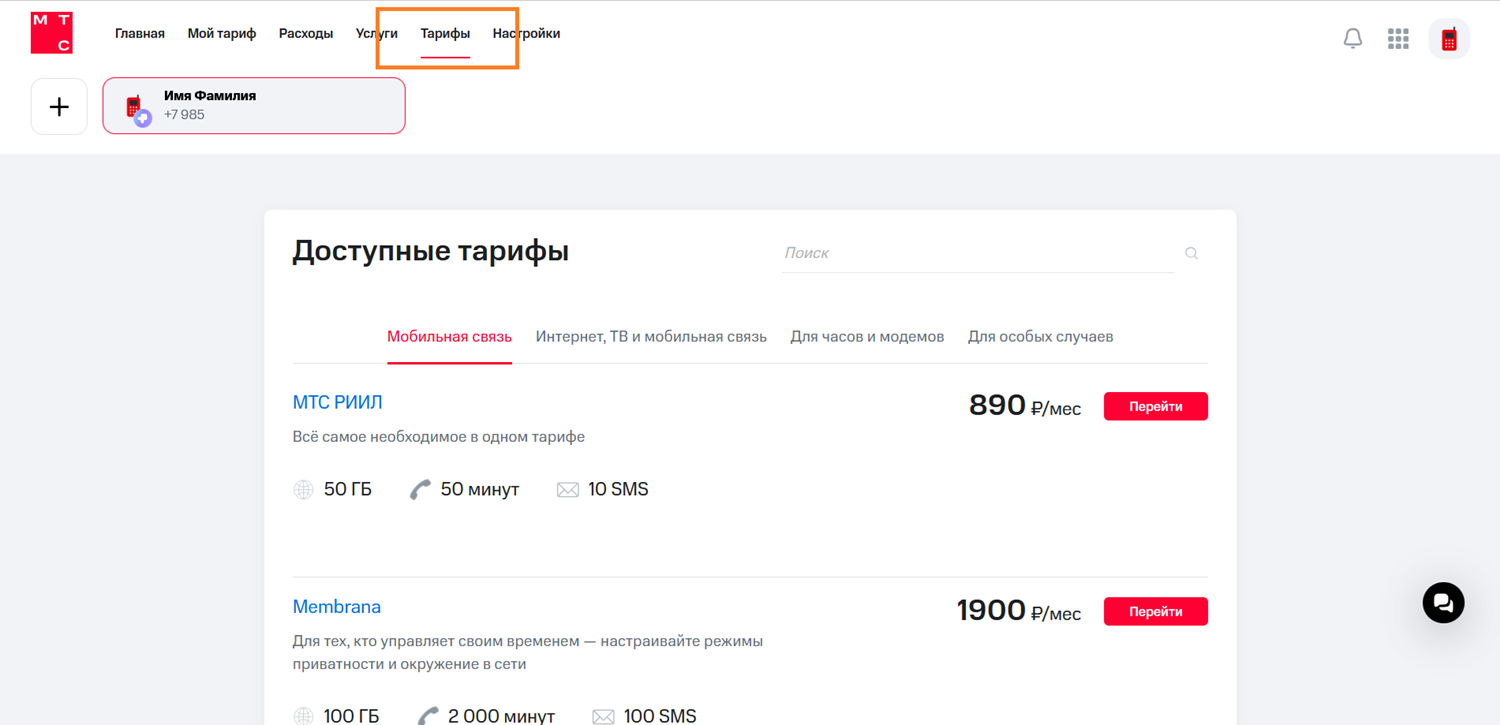This screenshot has height=725, width=1500.
Task: Open the apps grid menu icon
Action: click(1398, 38)
